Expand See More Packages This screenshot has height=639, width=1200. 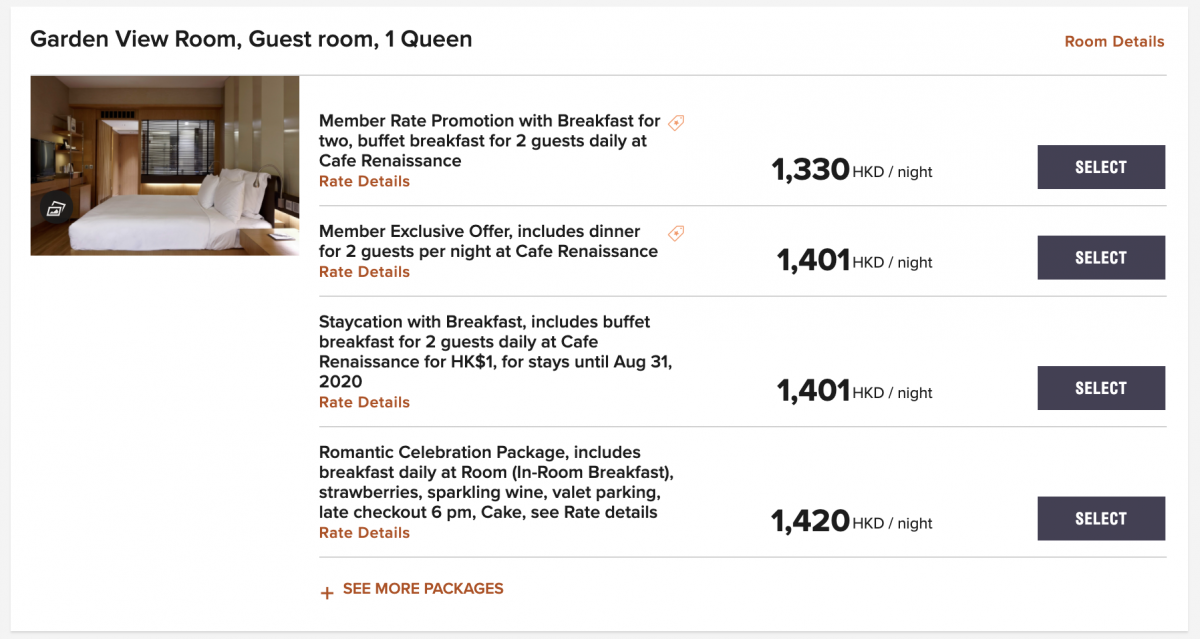tap(422, 589)
